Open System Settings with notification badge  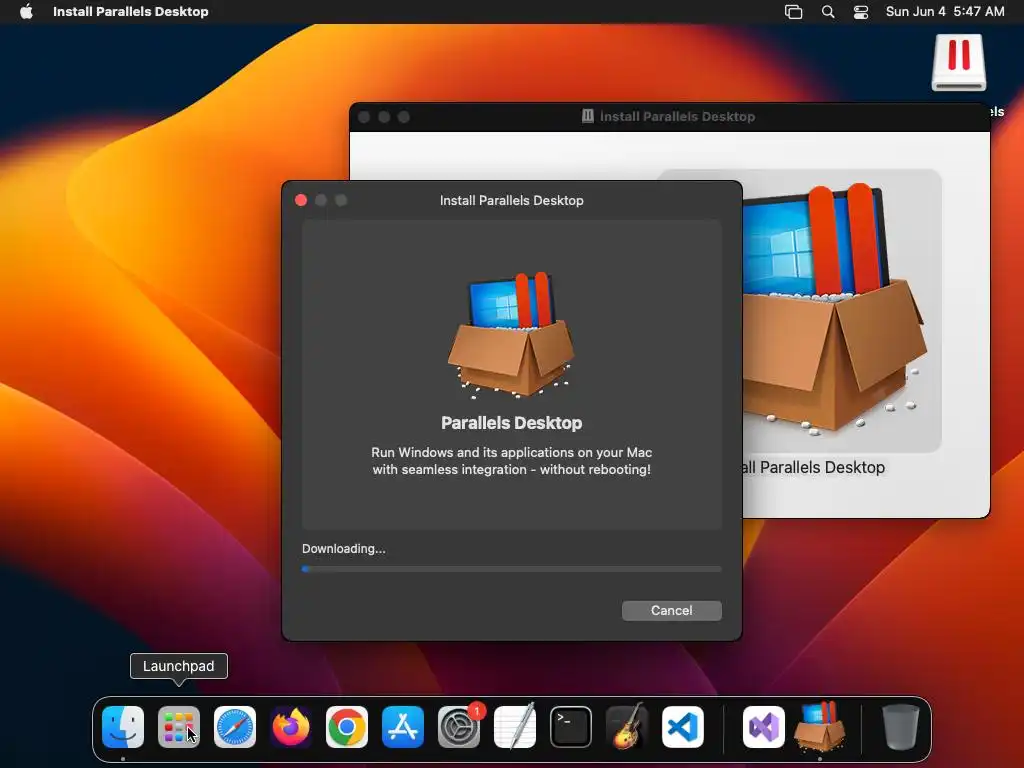(x=459, y=727)
